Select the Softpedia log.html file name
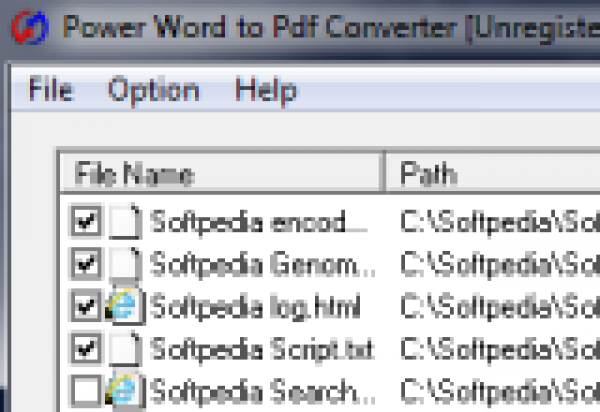 254,306
